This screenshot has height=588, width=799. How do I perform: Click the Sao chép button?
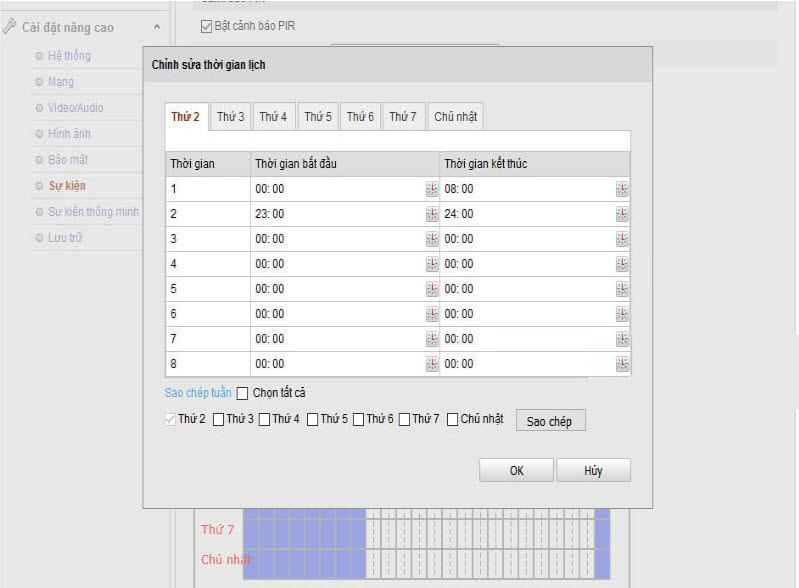(549, 421)
